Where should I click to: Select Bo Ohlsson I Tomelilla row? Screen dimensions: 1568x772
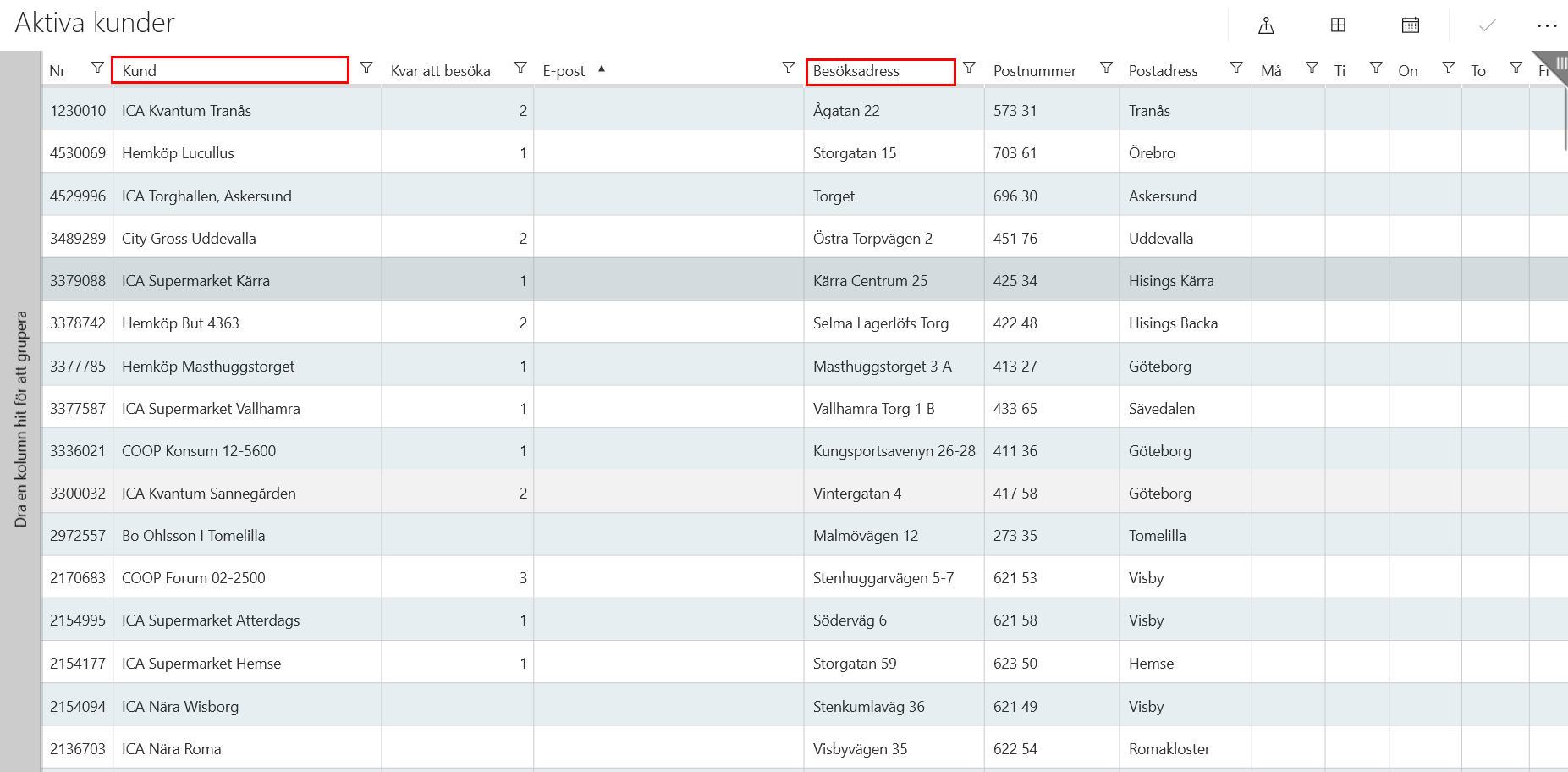pyautogui.click(x=804, y=535)
